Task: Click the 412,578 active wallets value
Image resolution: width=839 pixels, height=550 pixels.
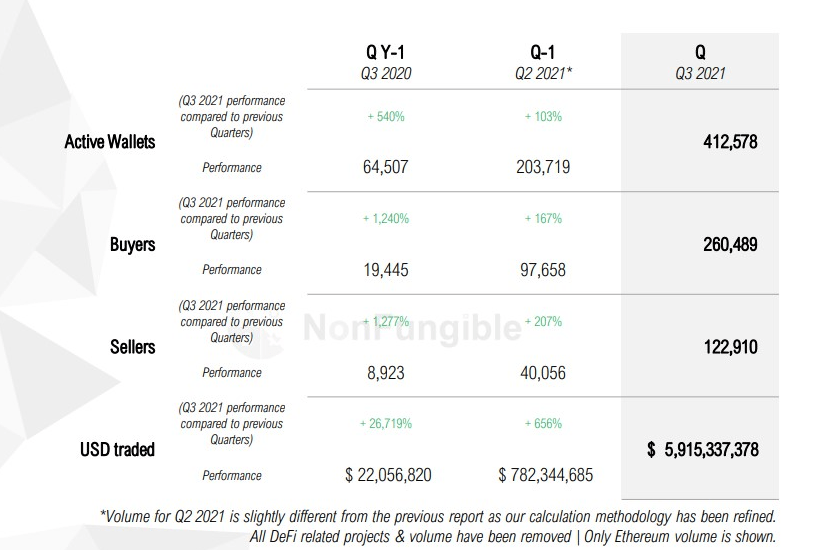Action: click(x=730, y=142)
